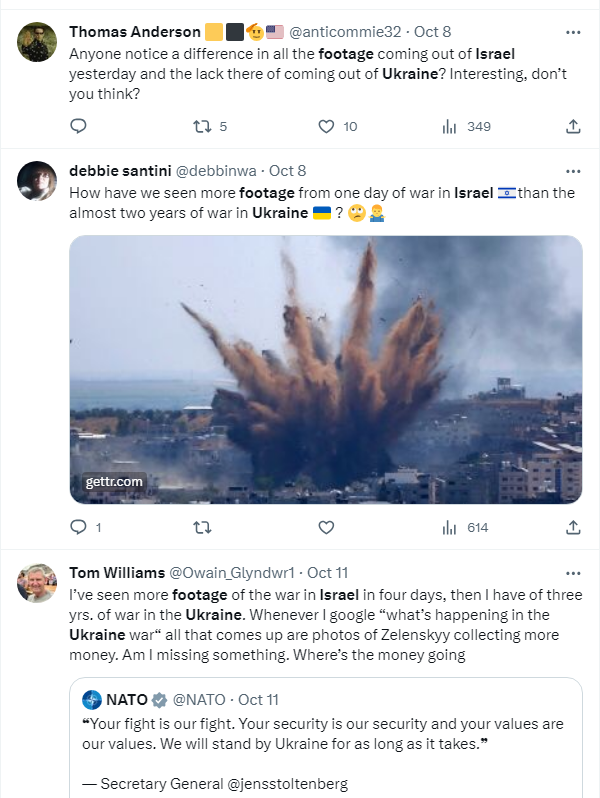Open the Oct 11 timestamp on Tom's tweet
This screenshot has width=600, height=798.
point(327,573)
